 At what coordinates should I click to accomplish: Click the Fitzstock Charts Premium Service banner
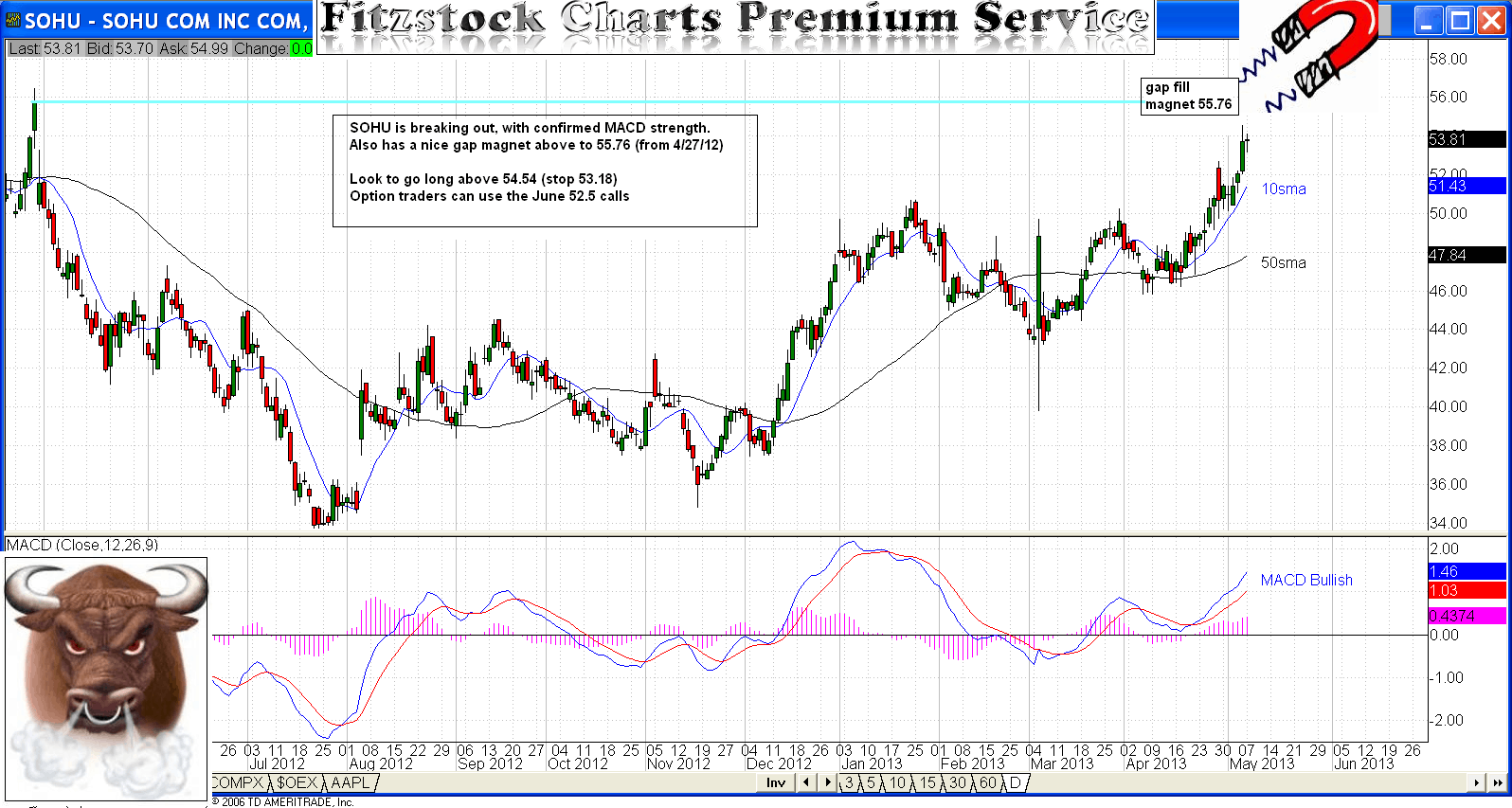pos(735,27)
